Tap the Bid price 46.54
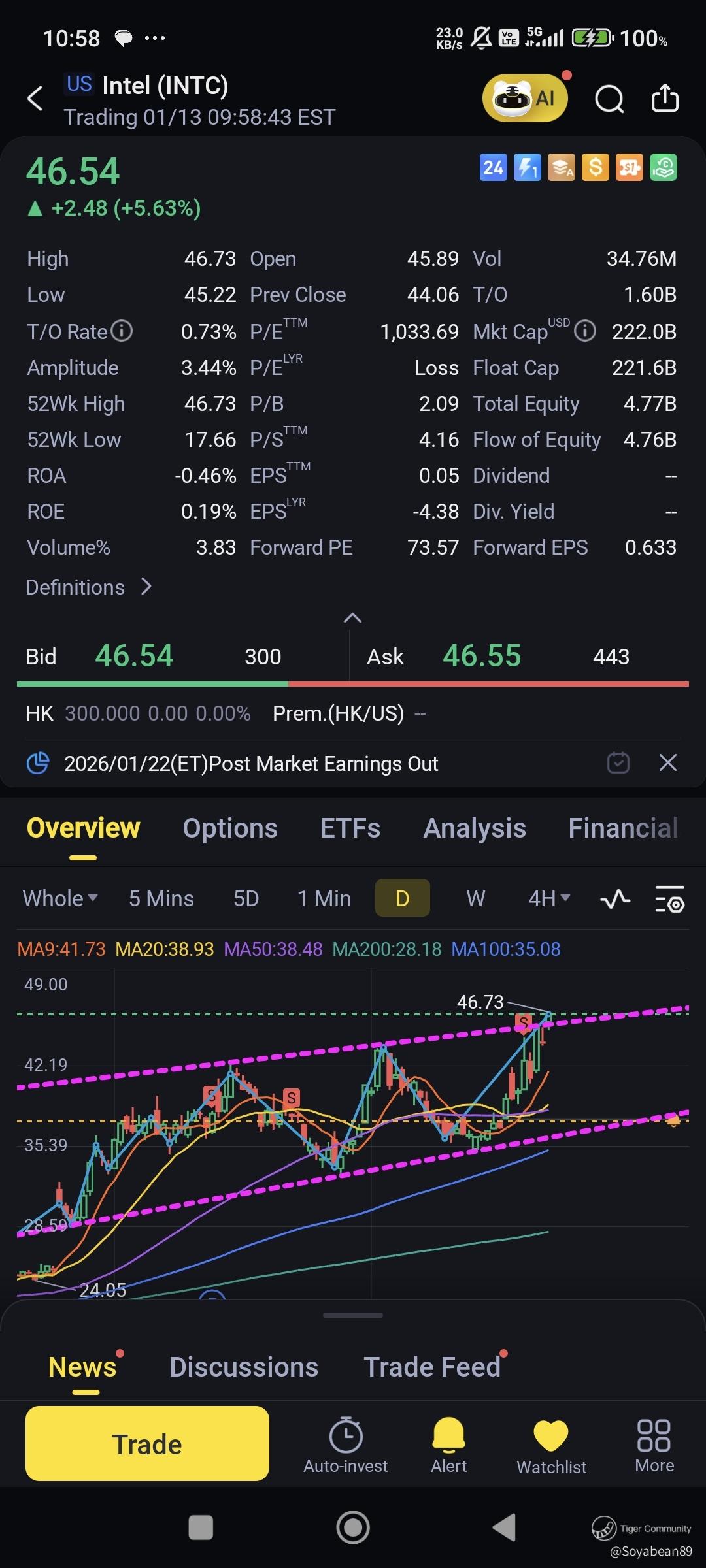The image size is (706, 1568). pyautogui.click(x=134, y=656)
